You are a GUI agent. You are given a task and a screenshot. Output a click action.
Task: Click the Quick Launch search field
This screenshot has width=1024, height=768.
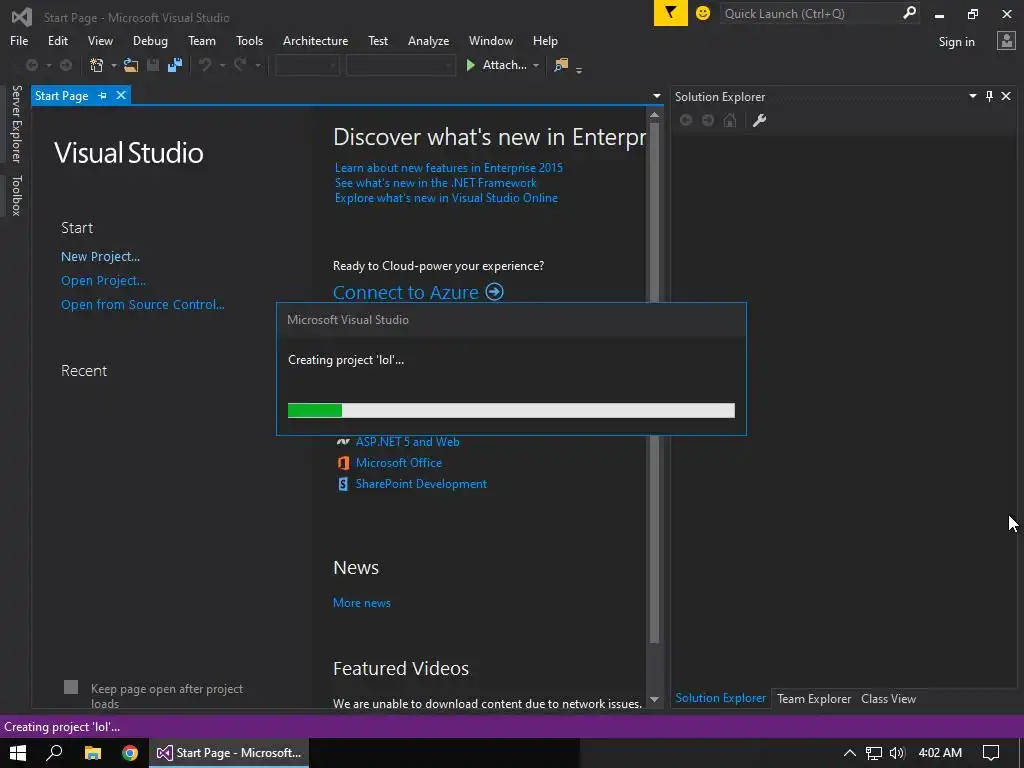[x=810, y=14]
